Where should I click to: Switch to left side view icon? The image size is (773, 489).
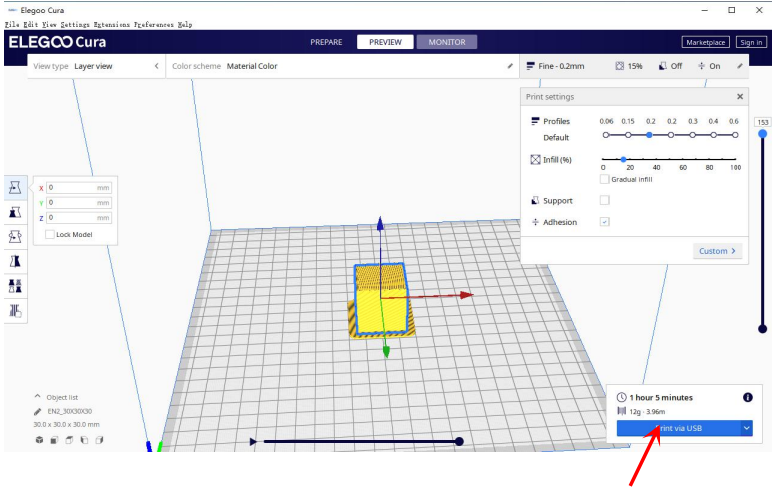84,440
